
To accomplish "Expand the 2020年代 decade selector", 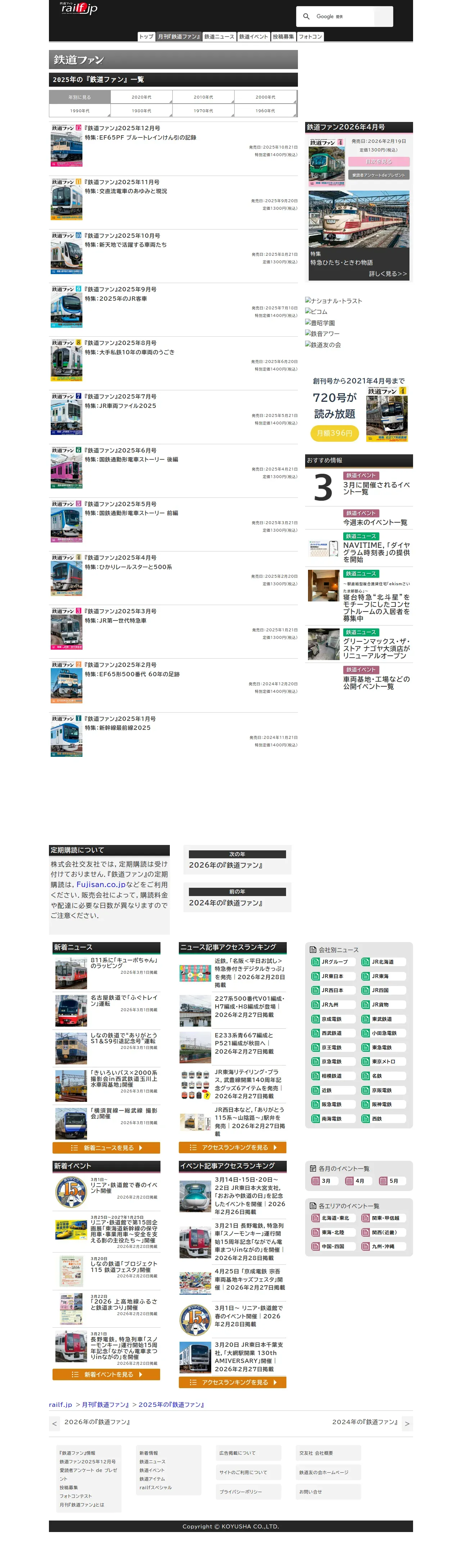I will [x=142, y=97].
